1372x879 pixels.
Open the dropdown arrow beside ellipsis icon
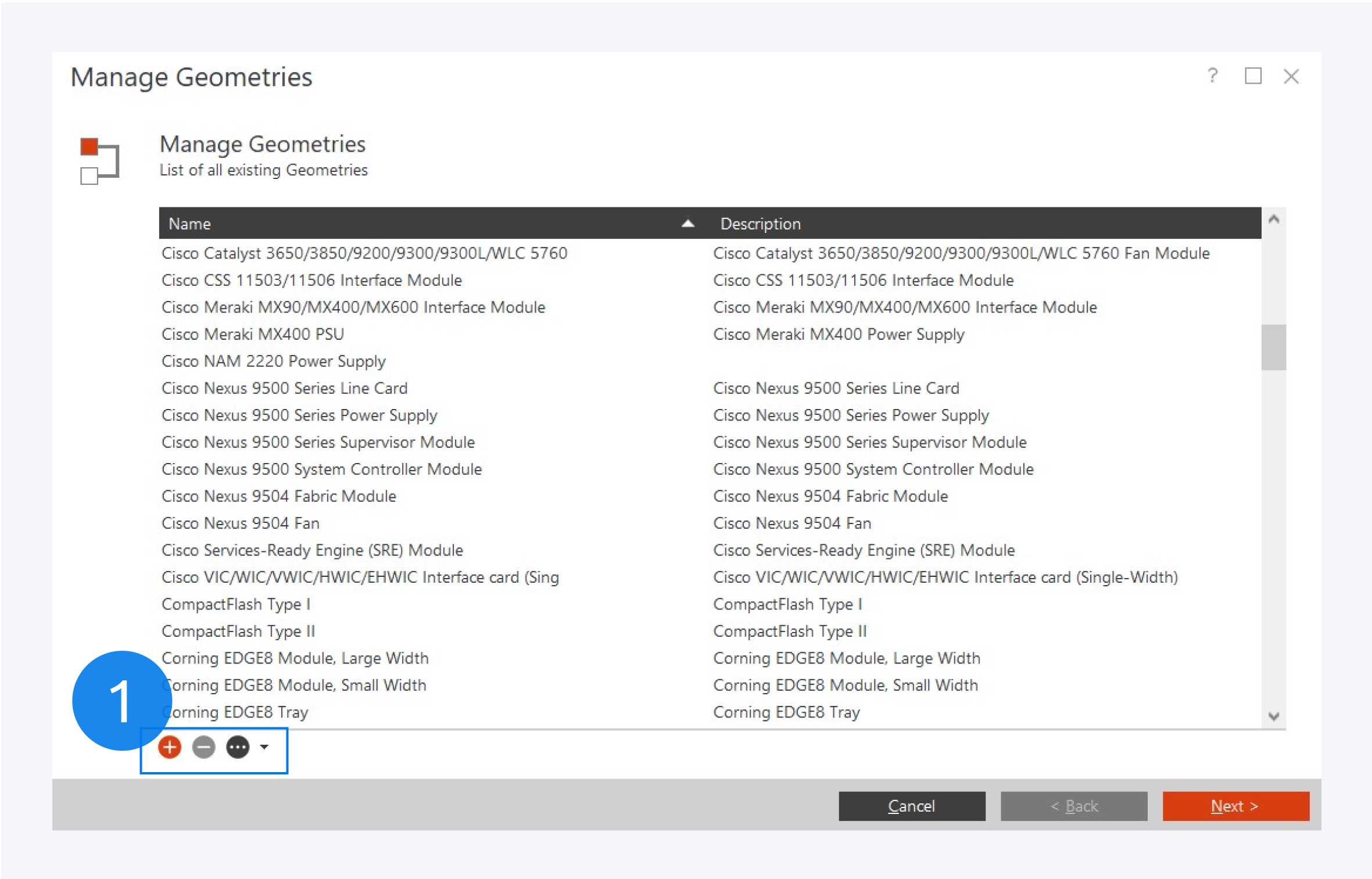[x=264, y=747]
